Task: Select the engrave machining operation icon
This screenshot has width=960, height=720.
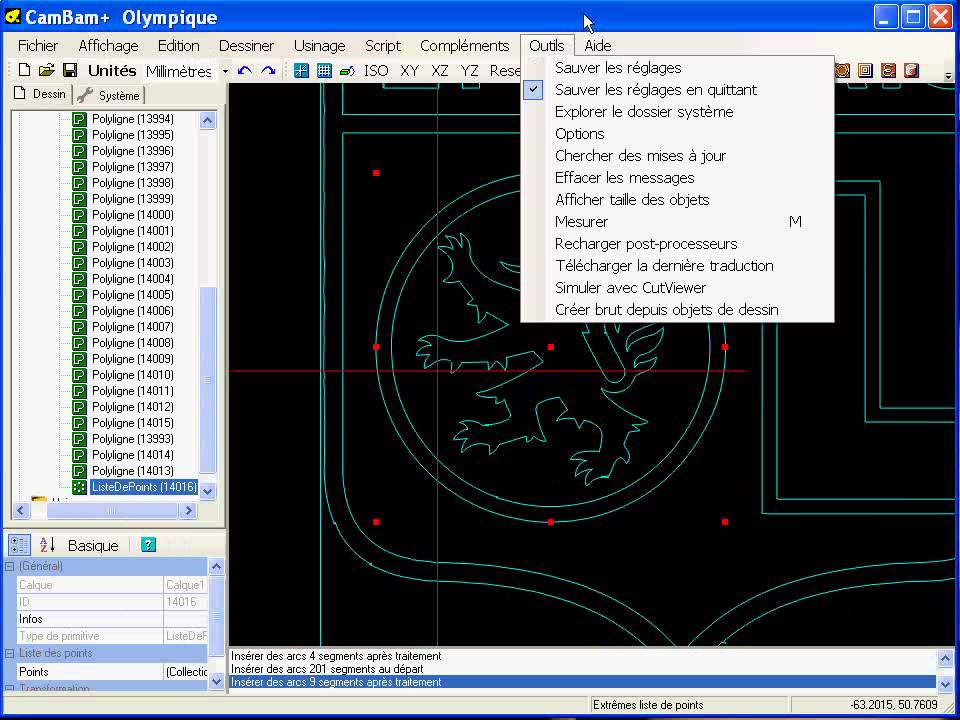Action: pos(888,70)
